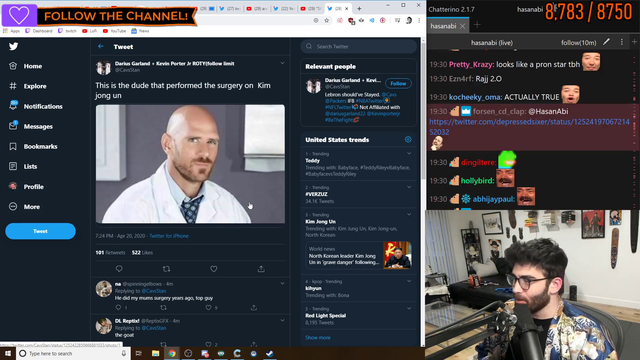Retweet the main tweet
The width and height of the screenshot is (640, 360).
click(x=166, y=269)
